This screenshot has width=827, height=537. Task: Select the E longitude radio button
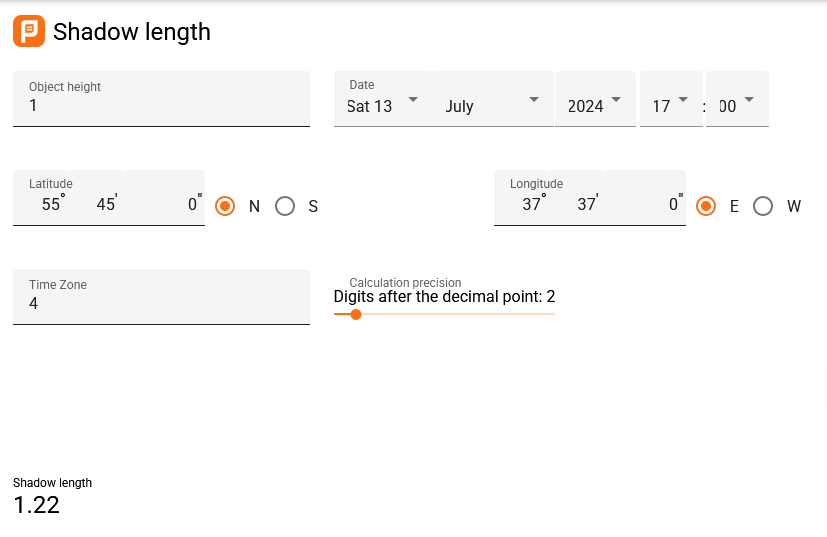[706, 206]
